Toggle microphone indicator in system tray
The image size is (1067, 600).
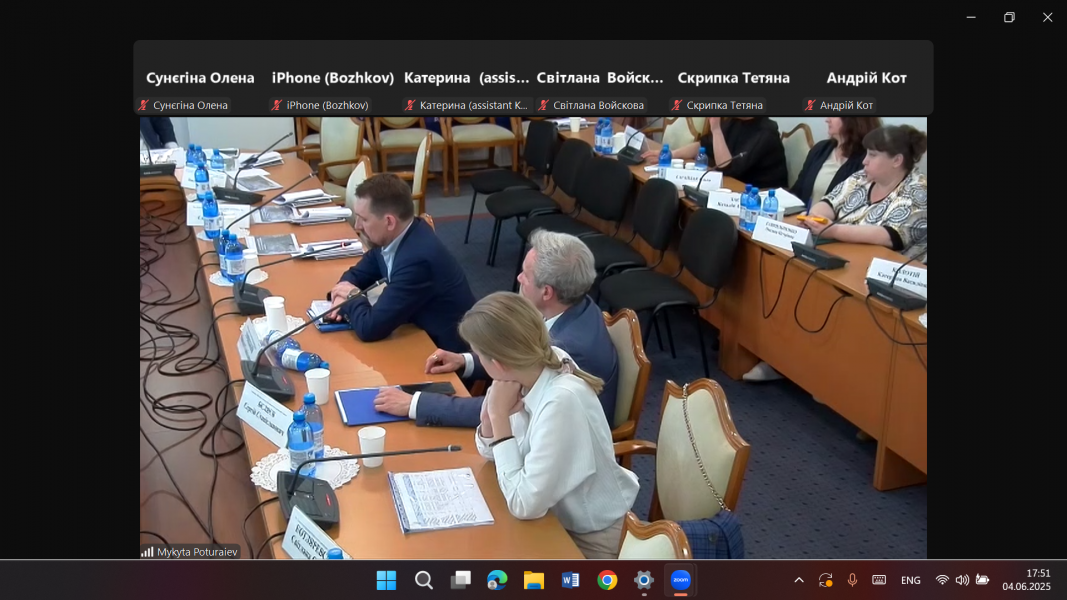852,580
